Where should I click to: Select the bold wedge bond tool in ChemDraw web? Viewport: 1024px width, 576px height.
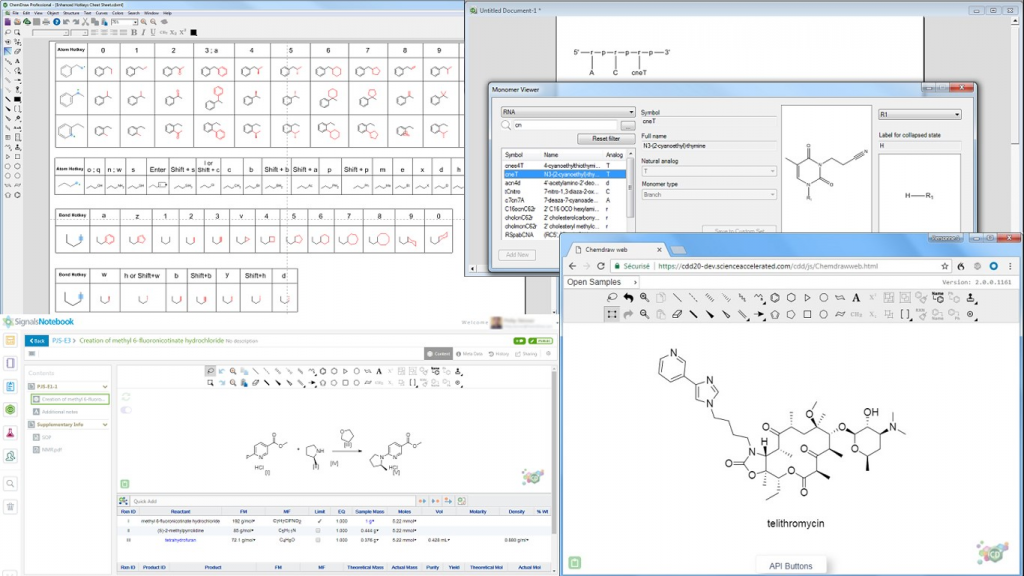coord(710,314)
